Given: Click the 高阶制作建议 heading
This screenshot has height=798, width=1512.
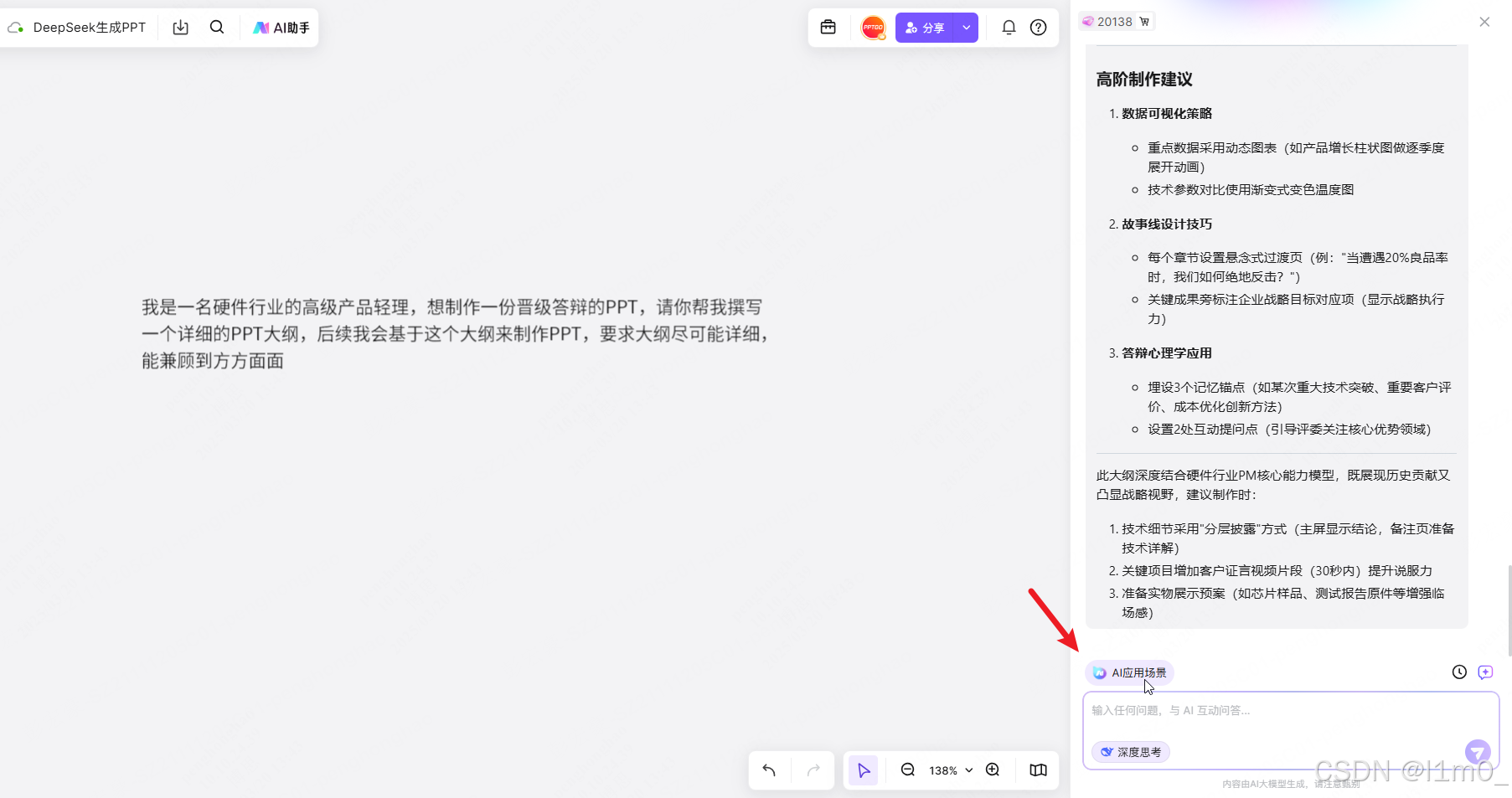Looking at the screenshot, I should 1144,80.
